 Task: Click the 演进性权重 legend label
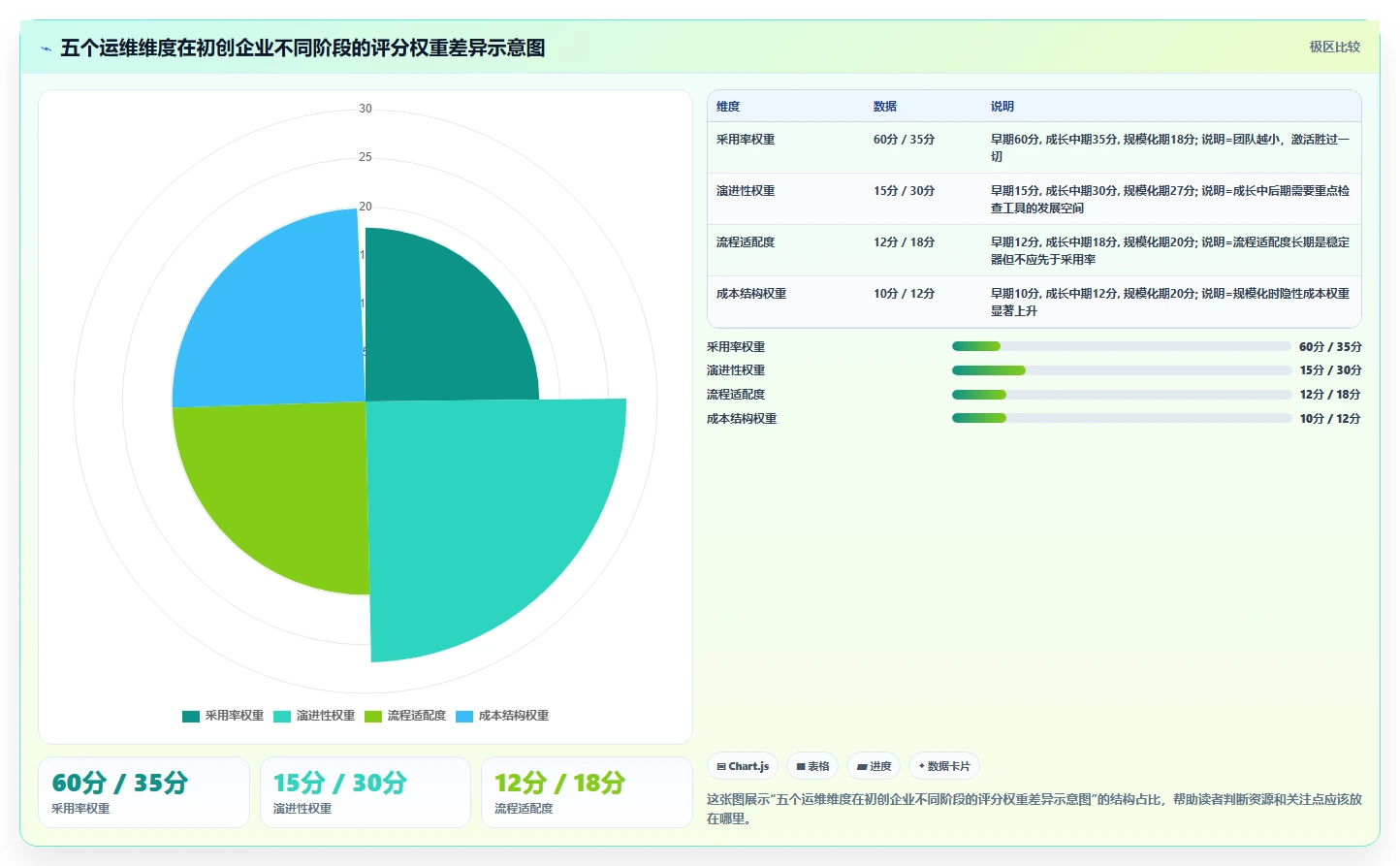click(x=326, y=716)
